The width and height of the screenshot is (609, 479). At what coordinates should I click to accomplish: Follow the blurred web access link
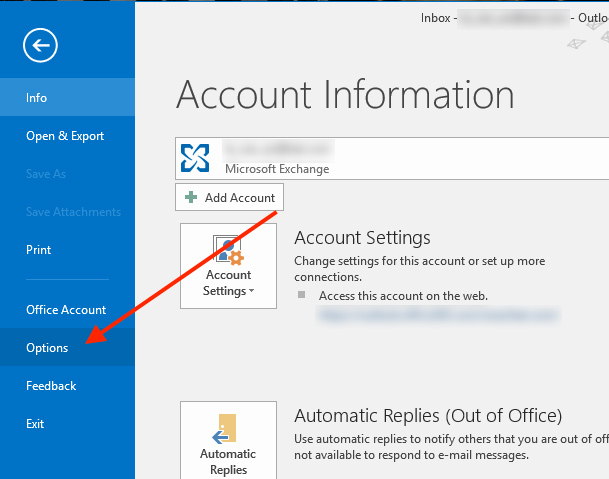click(x=437, y=314)
